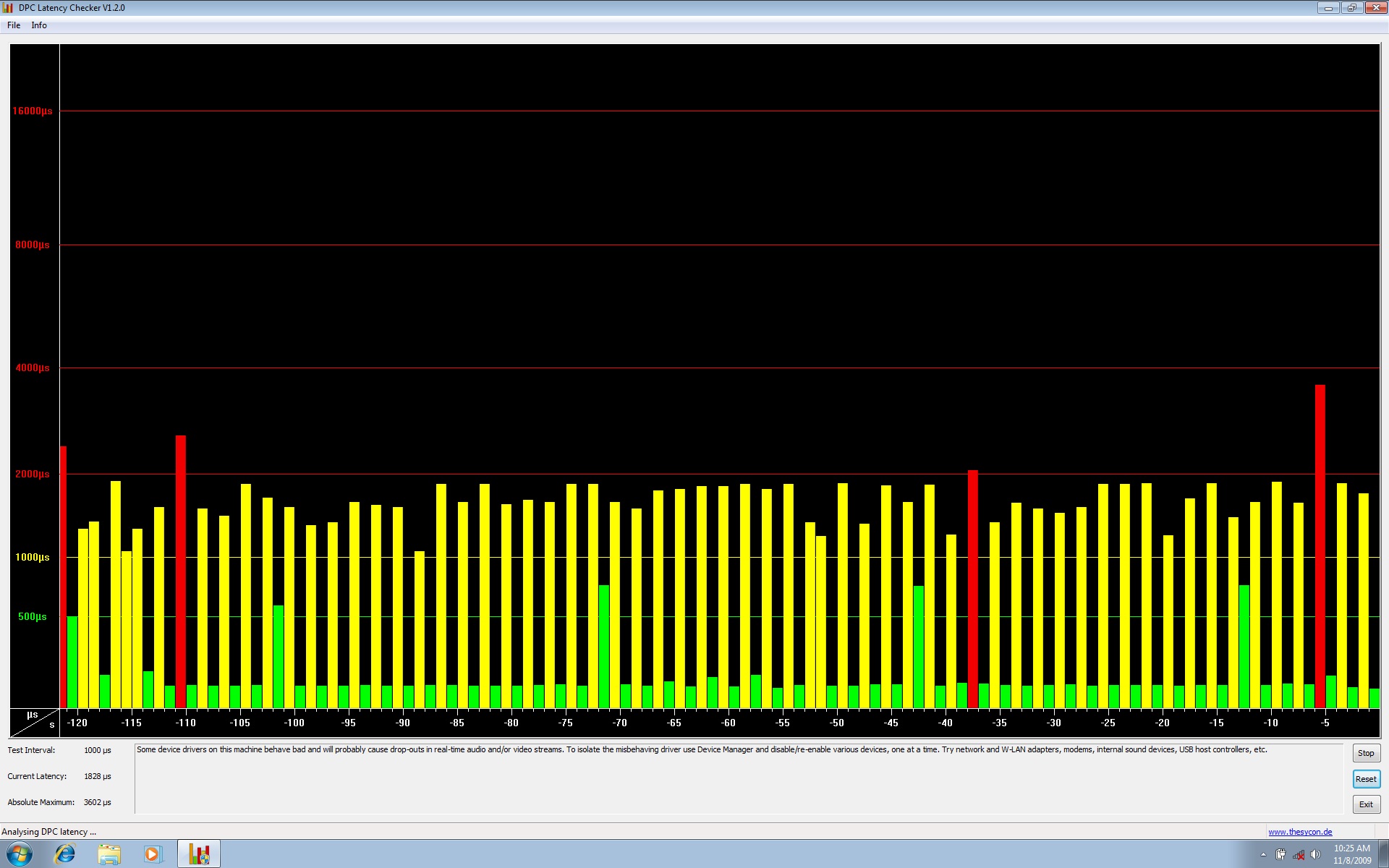
Task: Open the File menu
Action: [14, 25]
